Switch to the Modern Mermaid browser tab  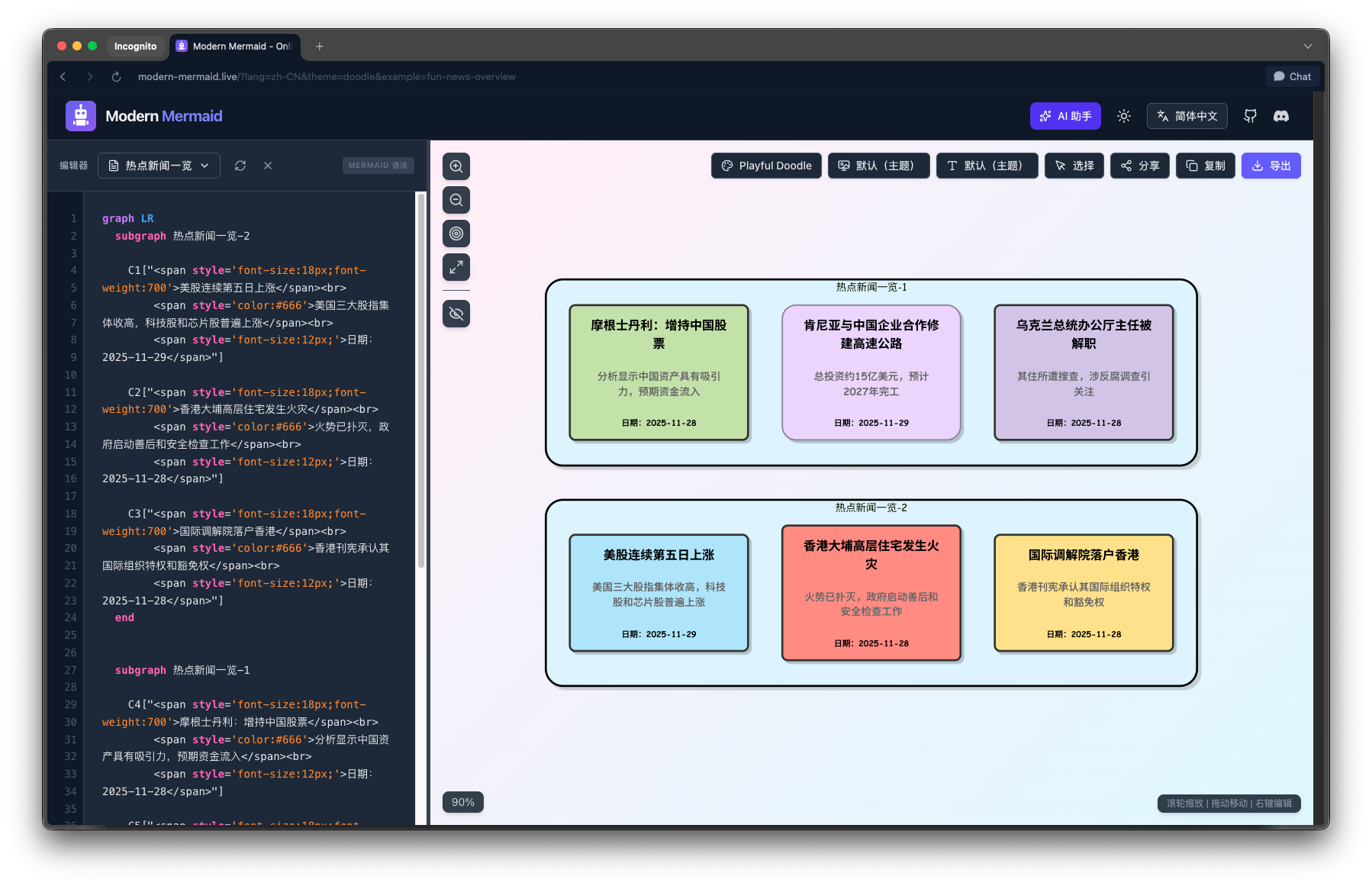235,47
